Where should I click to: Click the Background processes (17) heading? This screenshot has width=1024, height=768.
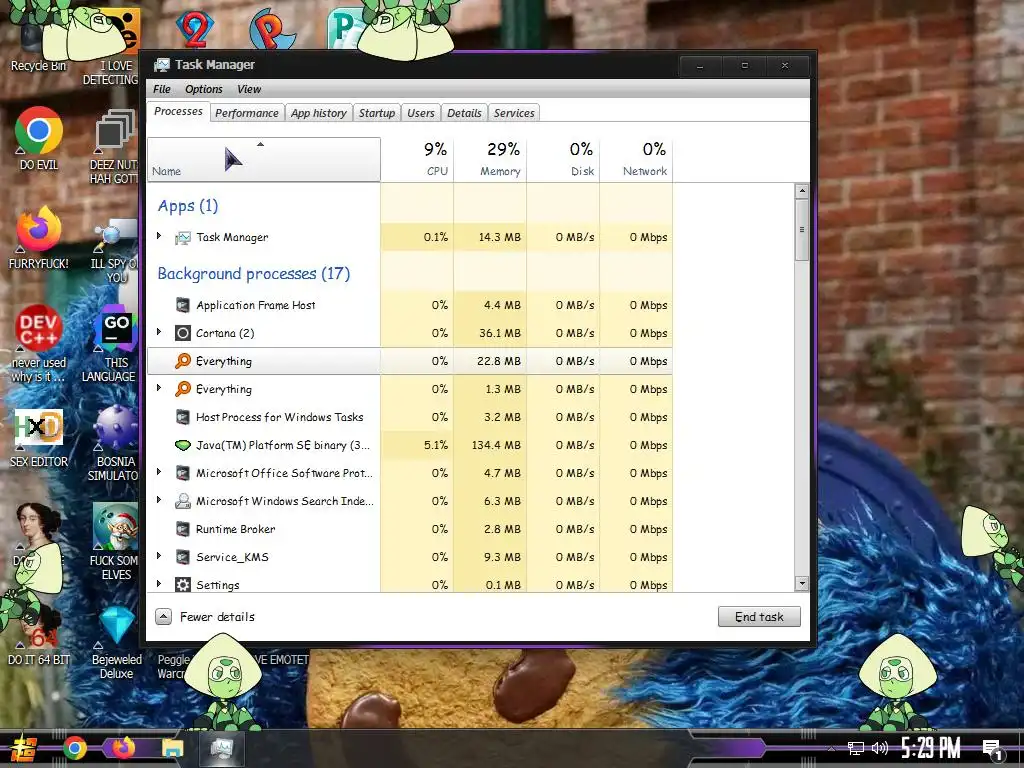(253, 274)
